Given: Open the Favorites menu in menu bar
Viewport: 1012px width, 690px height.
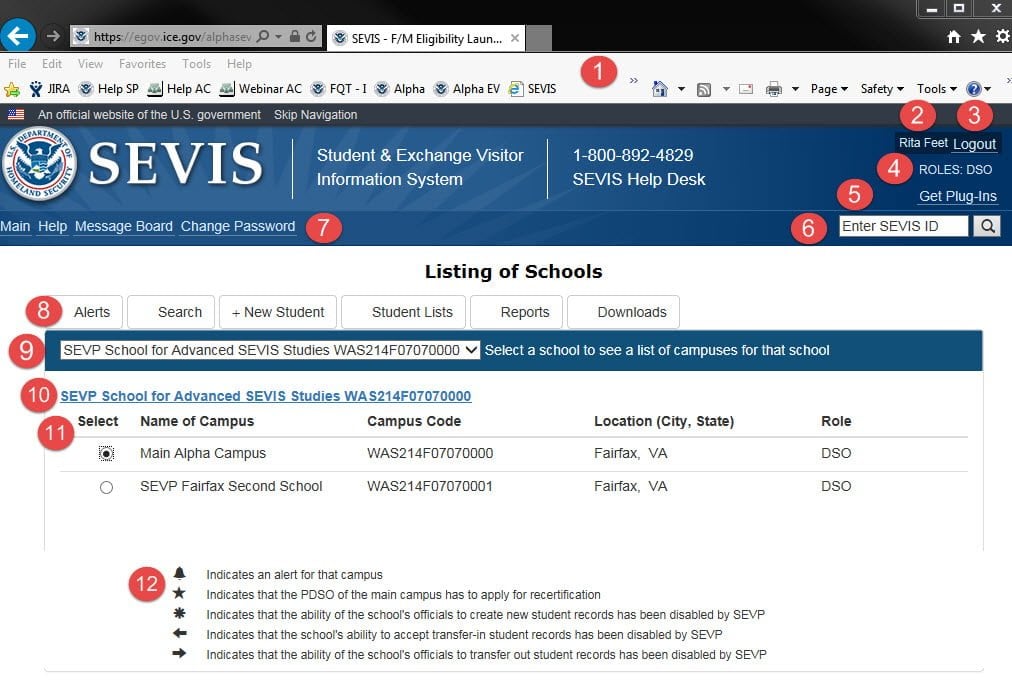Looking at the screenshot, I should (x=142, y=64).
